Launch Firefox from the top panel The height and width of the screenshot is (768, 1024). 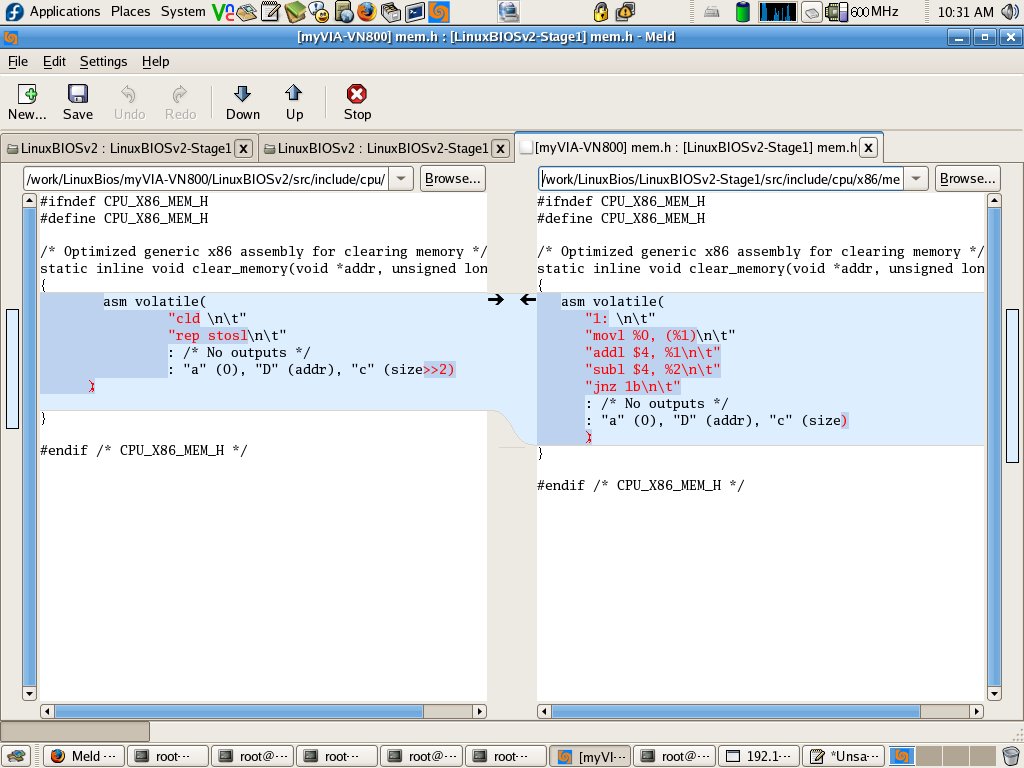(366, 12)
